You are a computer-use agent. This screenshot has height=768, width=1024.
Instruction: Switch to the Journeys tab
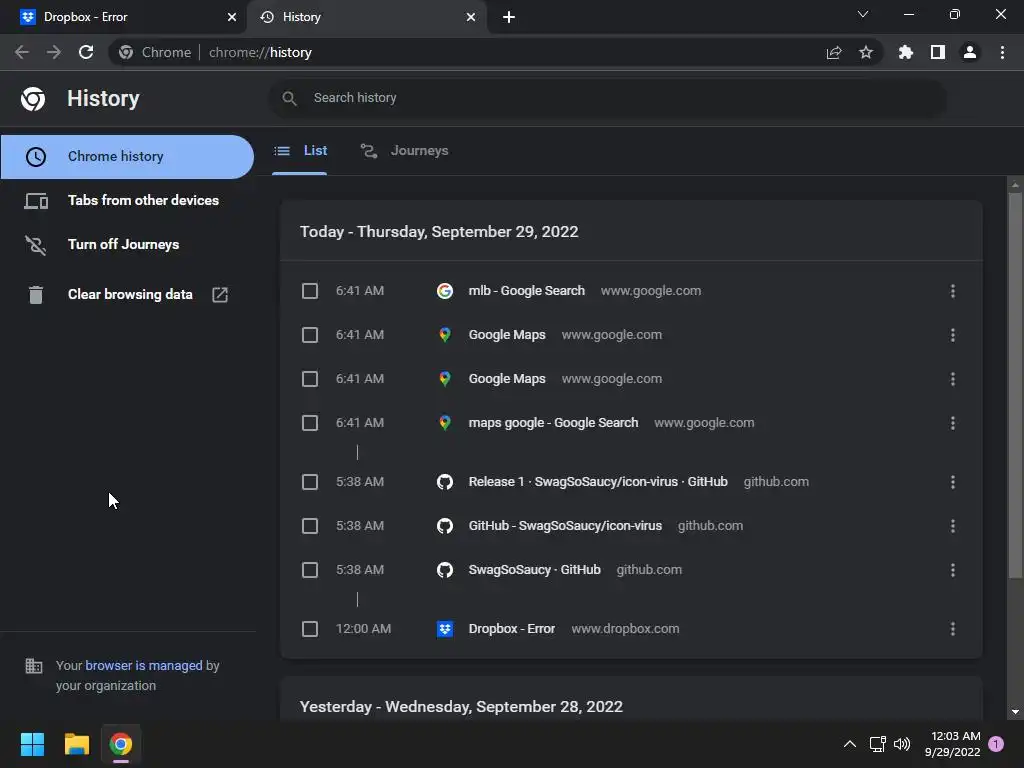[x=405, y=151]
